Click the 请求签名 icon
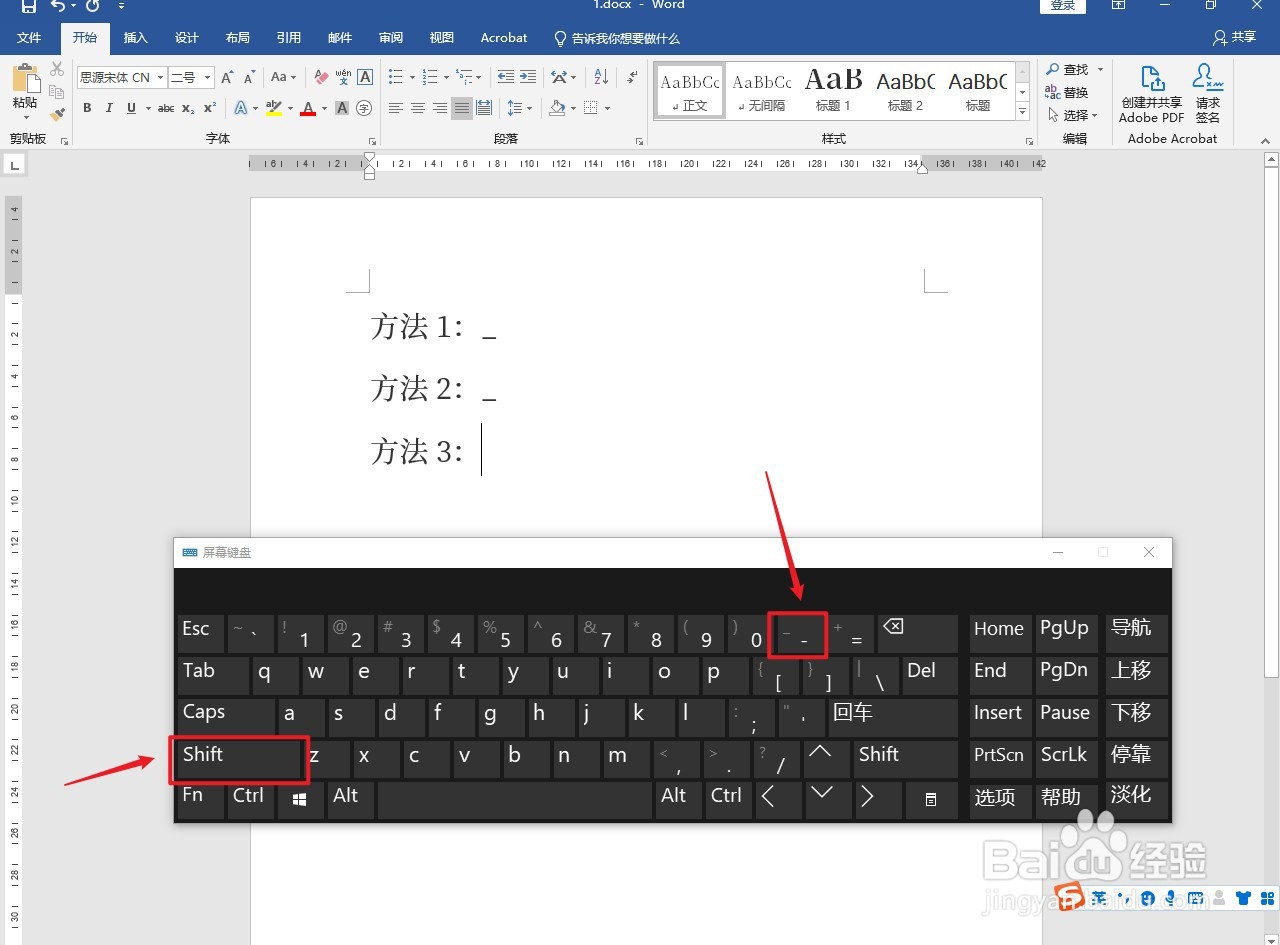 coord(1207,92)
